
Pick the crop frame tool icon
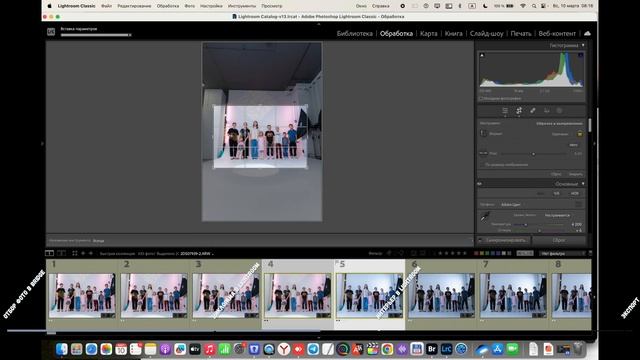(483, 133)
